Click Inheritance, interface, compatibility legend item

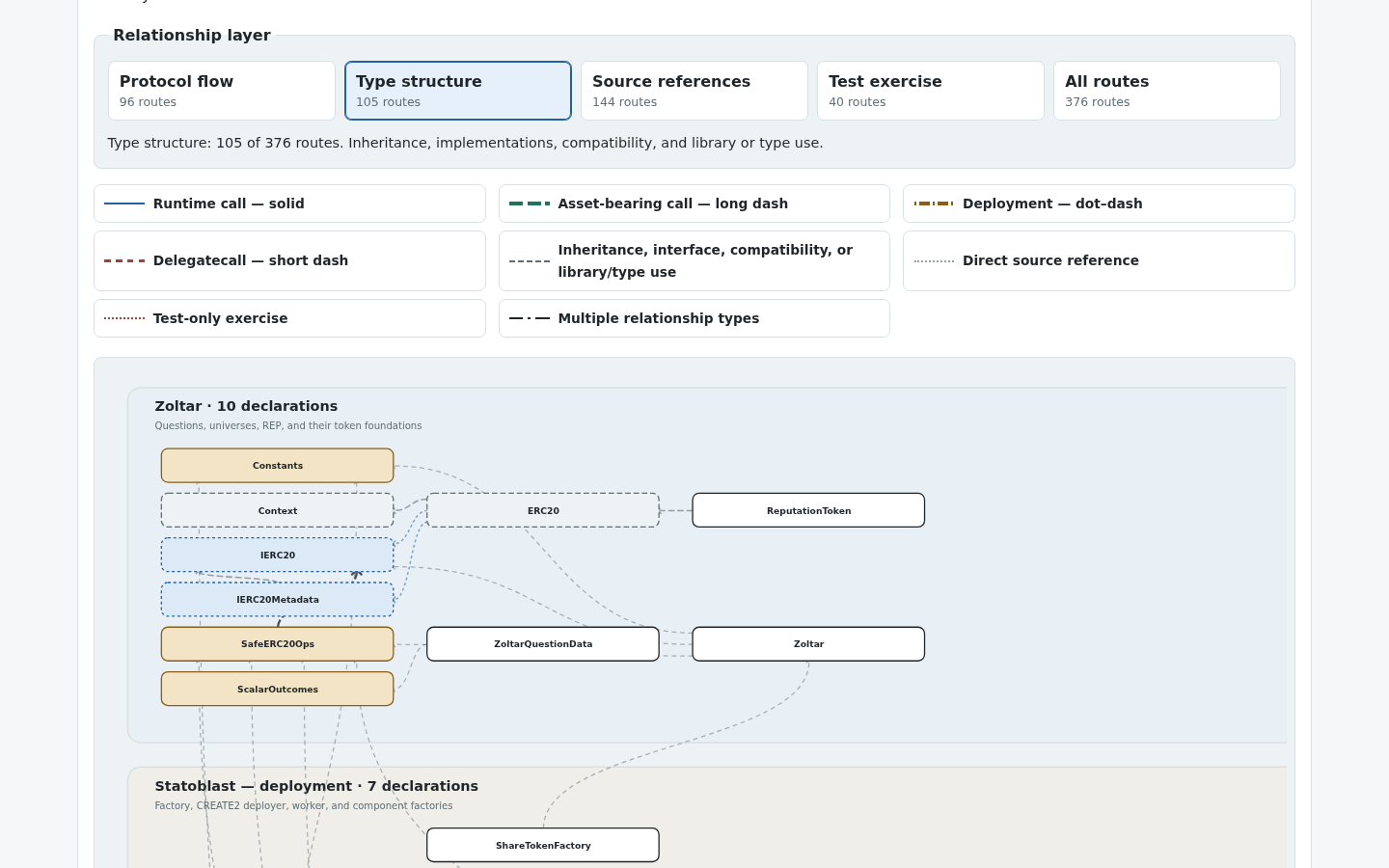click(694, 260)
